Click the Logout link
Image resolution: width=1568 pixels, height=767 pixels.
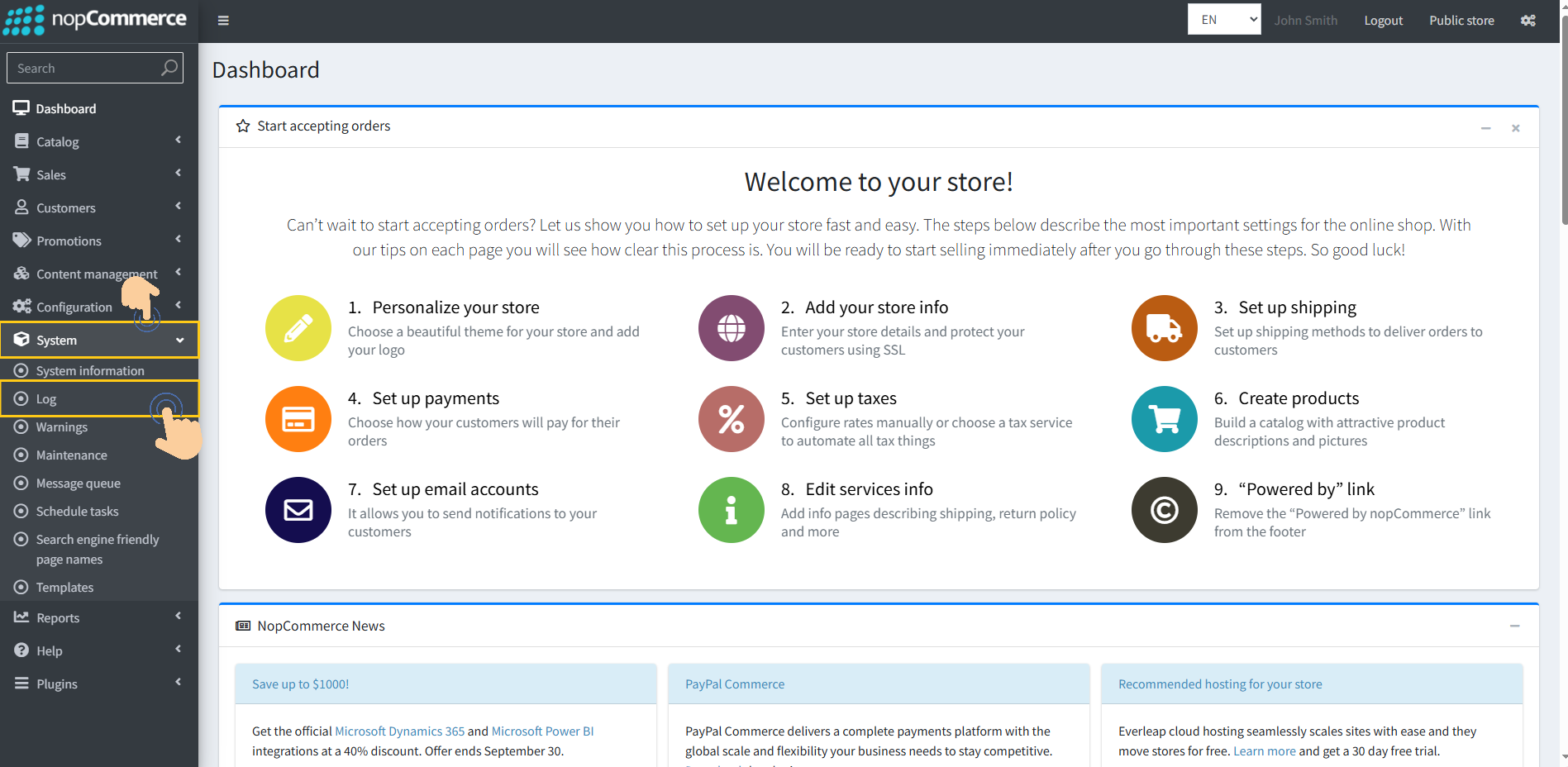coord(1383,21)
